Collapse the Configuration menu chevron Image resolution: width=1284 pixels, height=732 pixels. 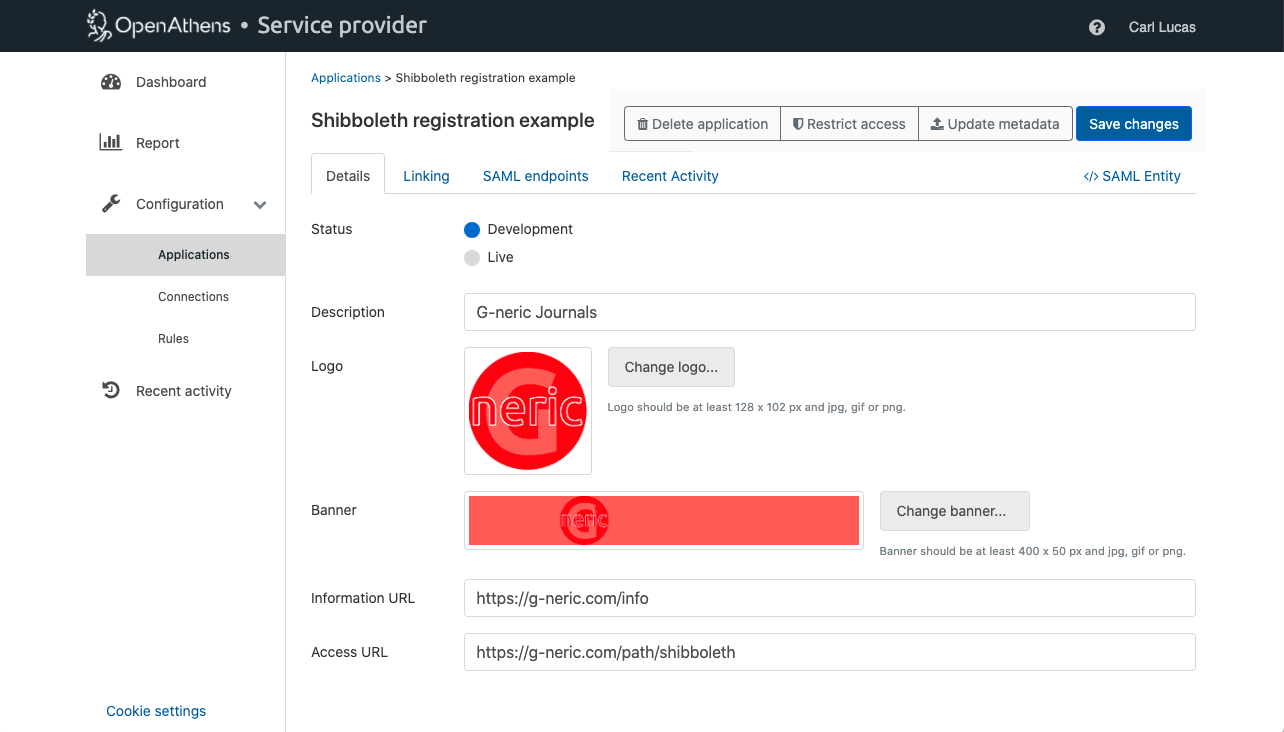(x=260, y=205)
